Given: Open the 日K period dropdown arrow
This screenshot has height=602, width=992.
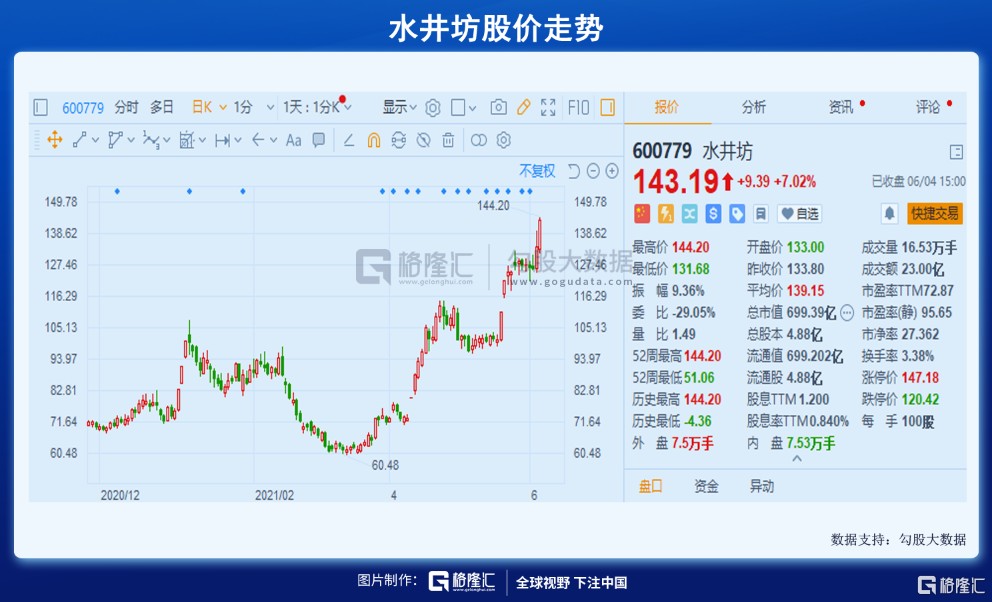Looking at the screenshot, I should point(223,108).
